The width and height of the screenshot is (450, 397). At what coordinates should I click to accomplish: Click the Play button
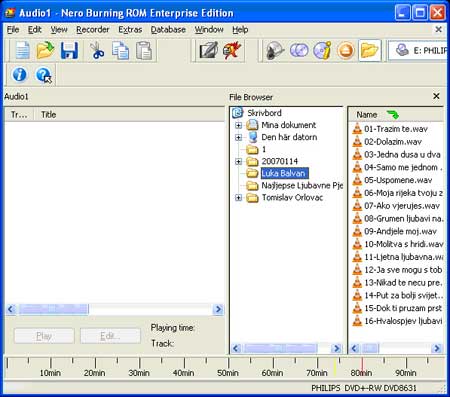44,336
